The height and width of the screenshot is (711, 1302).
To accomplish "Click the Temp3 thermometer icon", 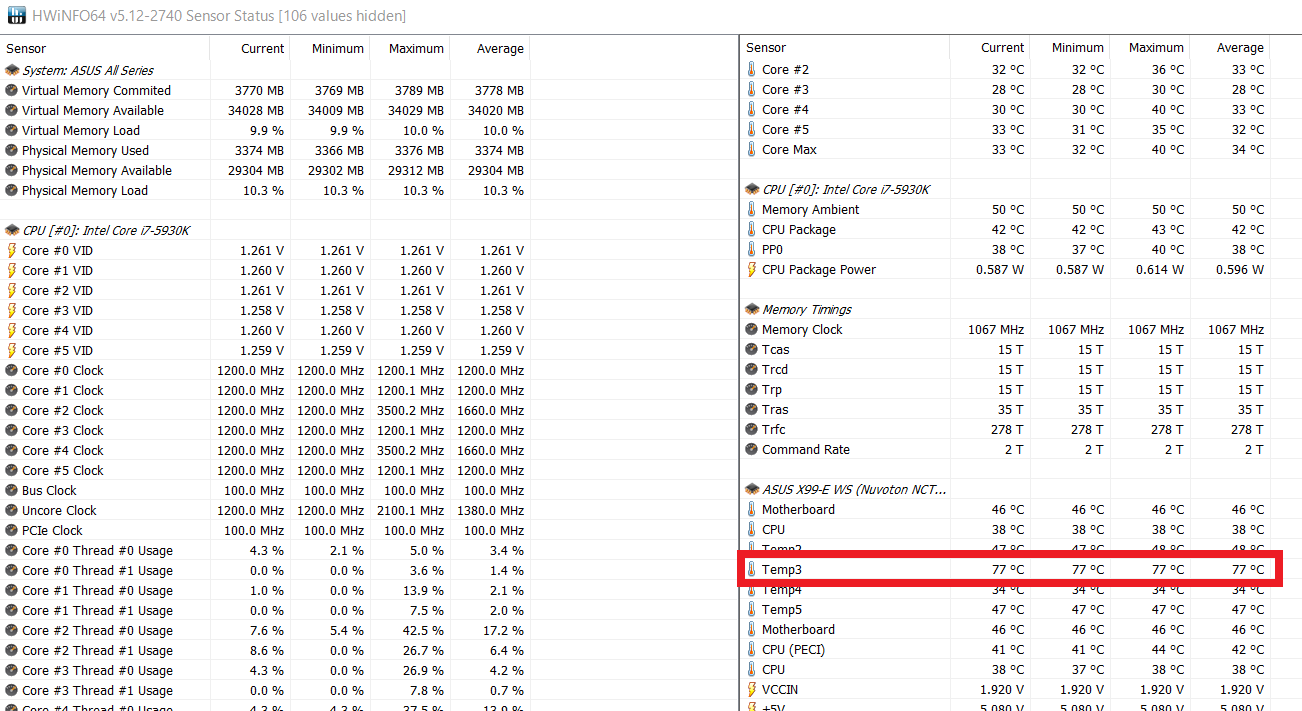I will pyautogui.click(x=752, y=569).
